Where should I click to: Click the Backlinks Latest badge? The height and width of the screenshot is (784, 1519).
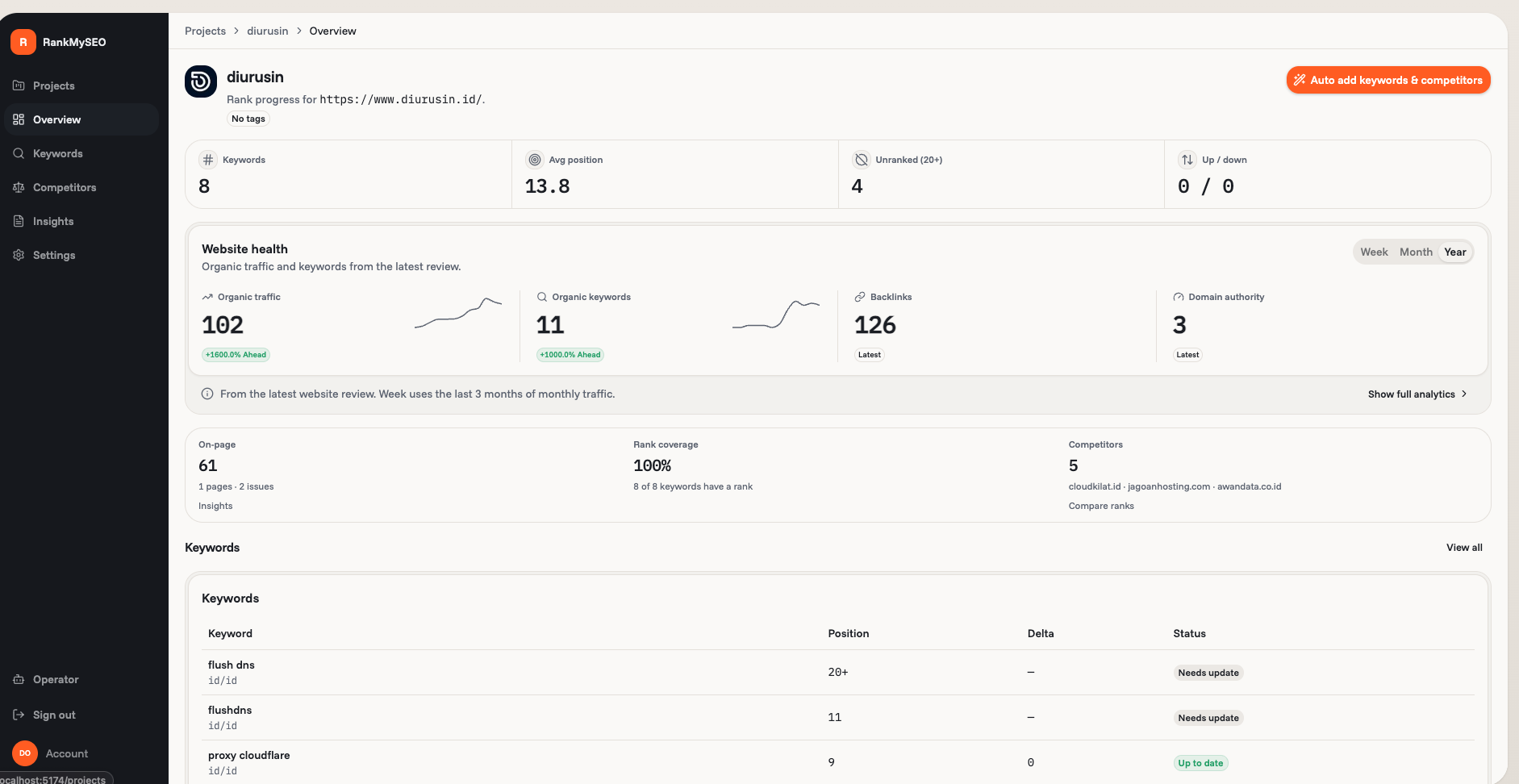870,355
